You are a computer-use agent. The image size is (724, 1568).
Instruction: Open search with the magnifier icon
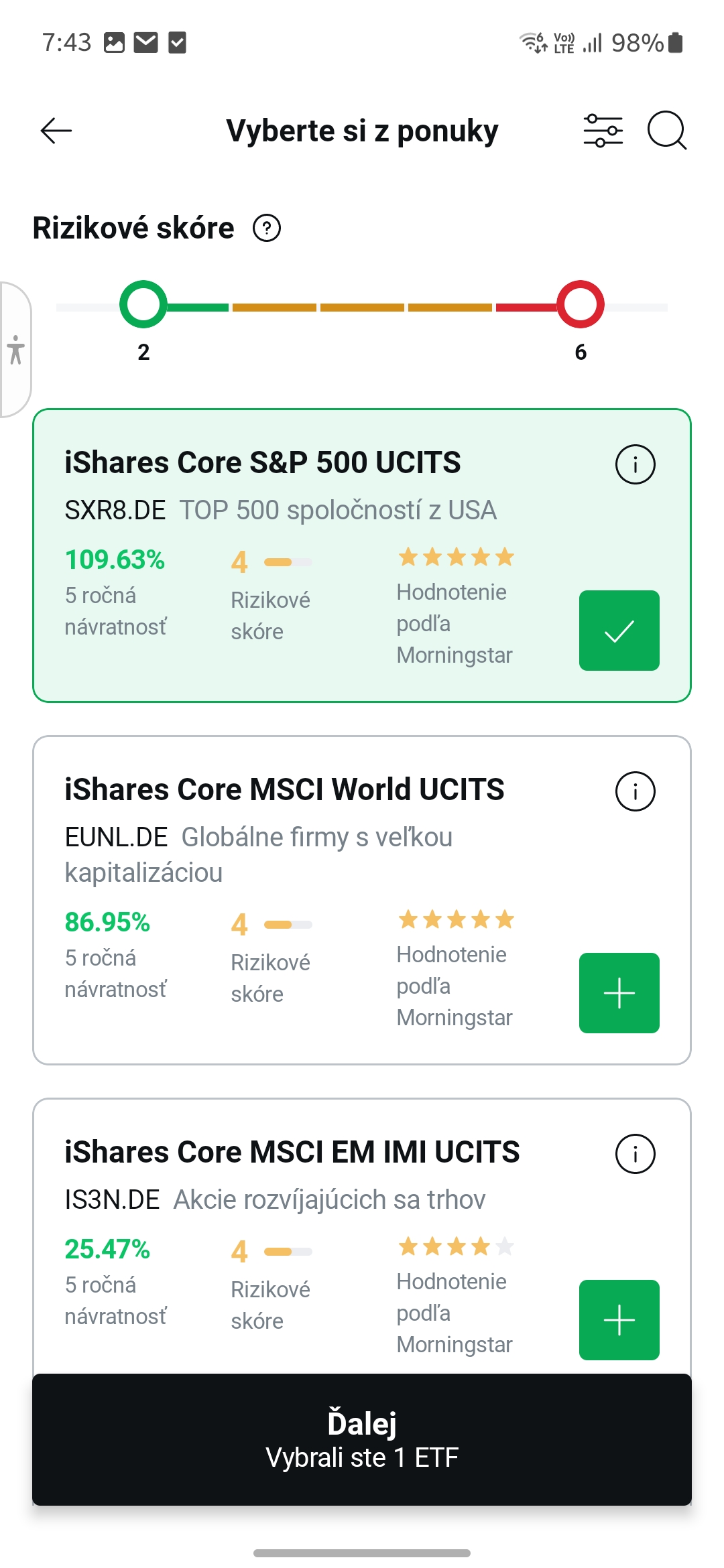point(667,131)
